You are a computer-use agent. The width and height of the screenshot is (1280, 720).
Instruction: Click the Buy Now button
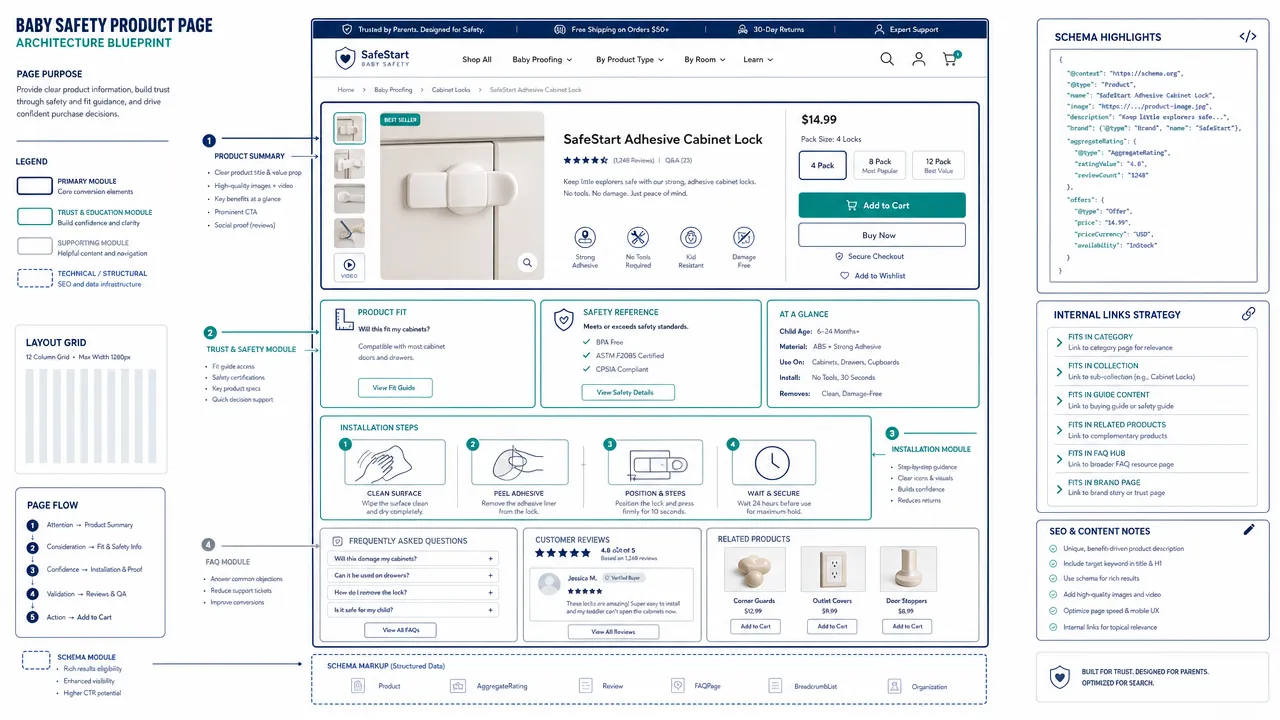coord(882,235)
